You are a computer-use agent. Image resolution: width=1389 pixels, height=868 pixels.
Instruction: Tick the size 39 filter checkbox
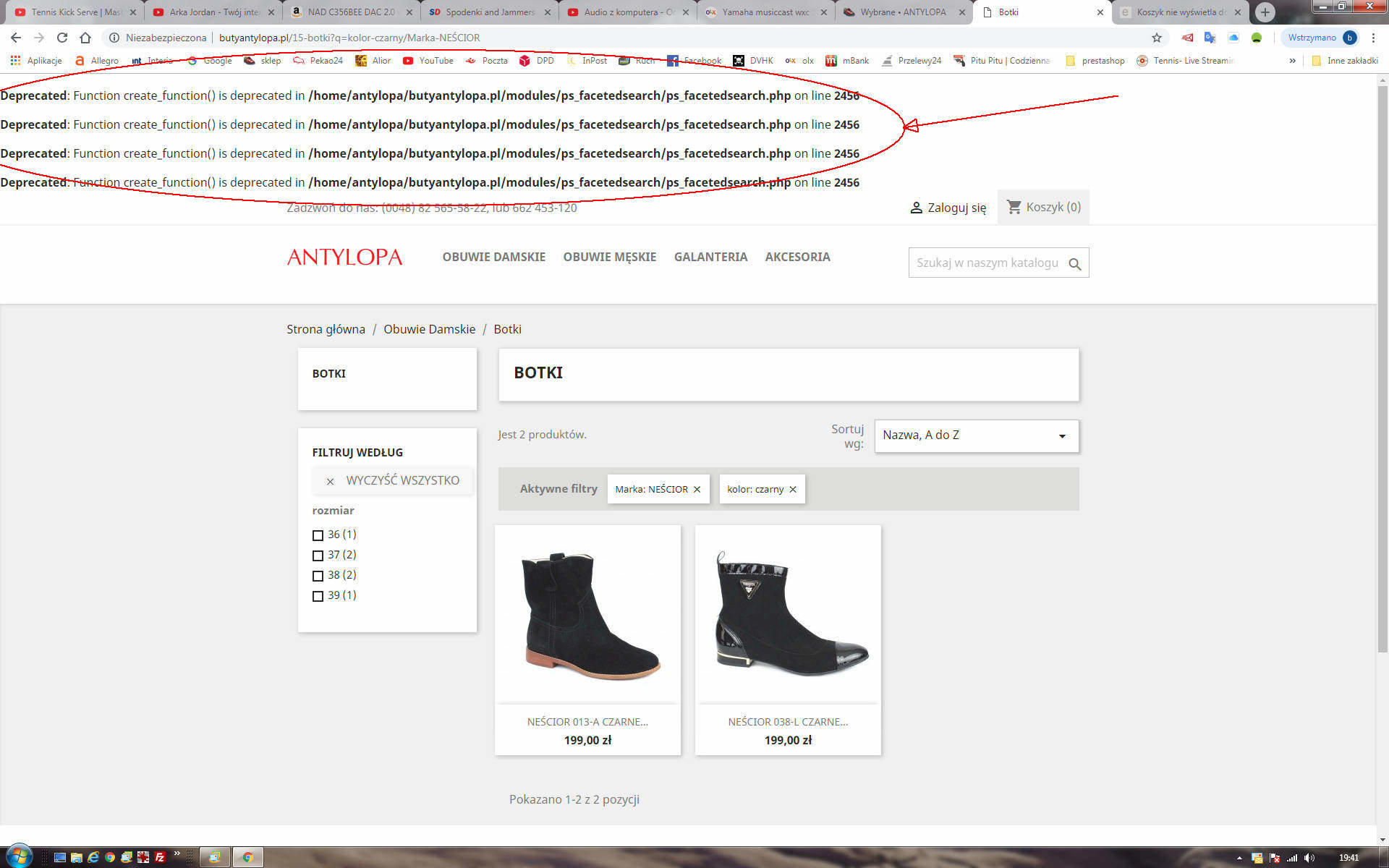(x=318, y=596)
